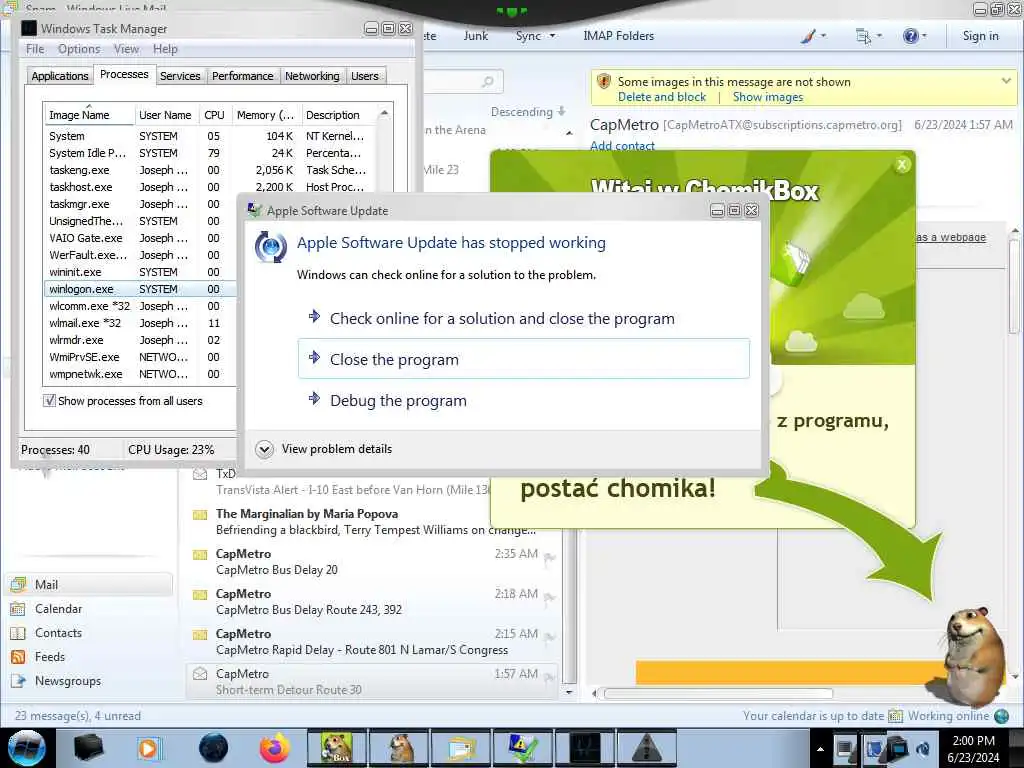Show hidden system tray icons

(x=820, y=749)
